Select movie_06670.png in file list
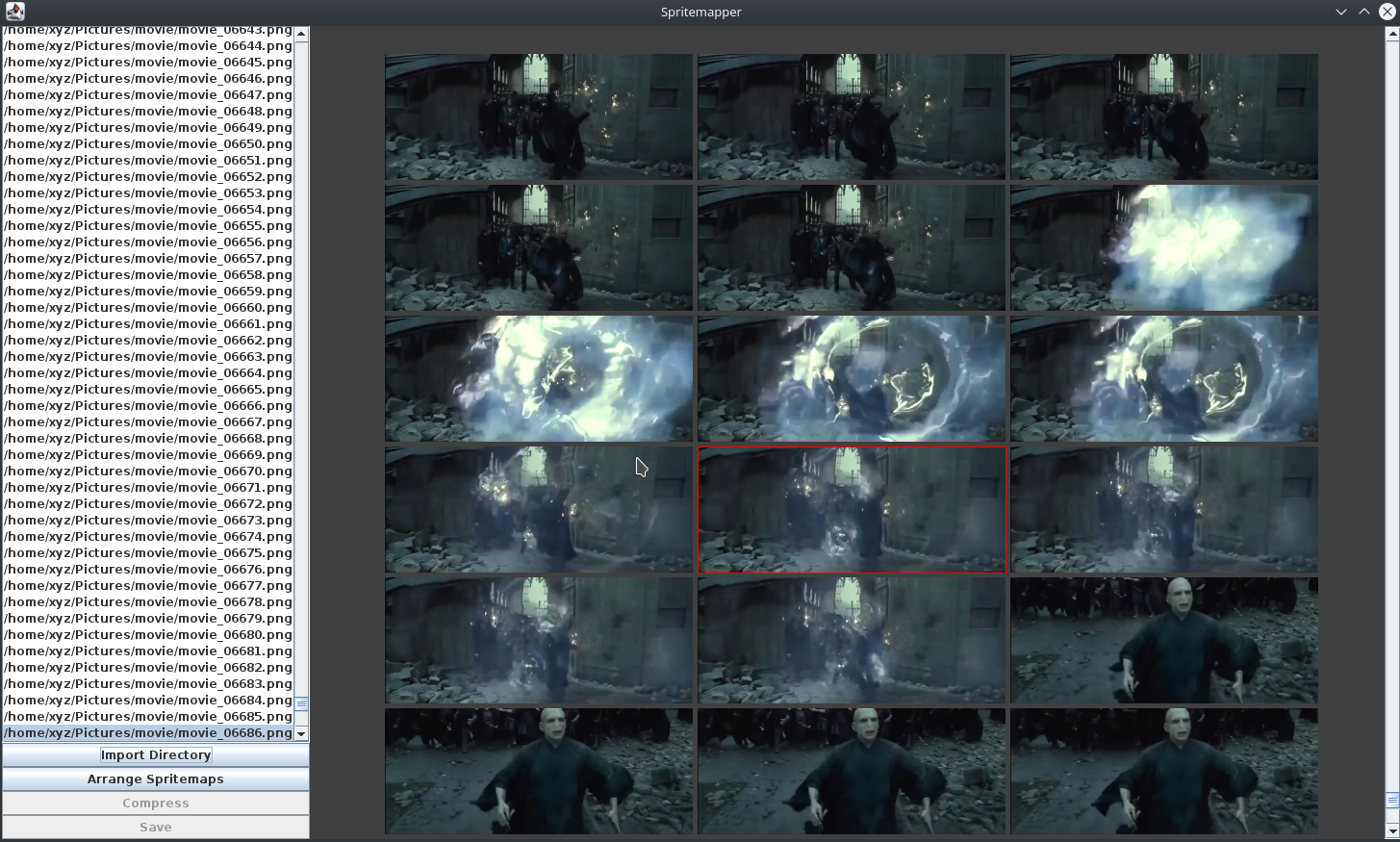The width and height of the screenshot is (1400, 842). point(148,471)
